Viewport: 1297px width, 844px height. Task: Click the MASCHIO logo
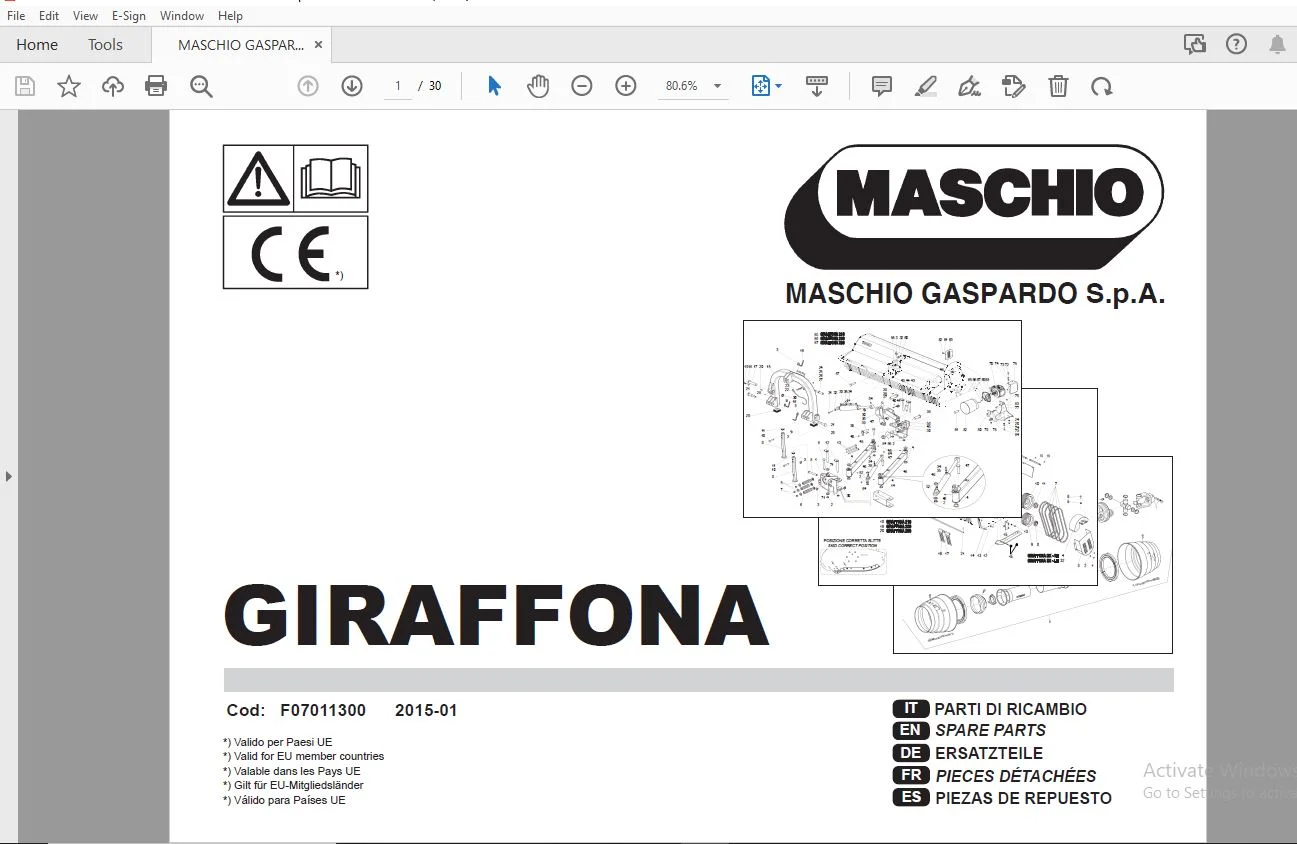coord(974,207)
